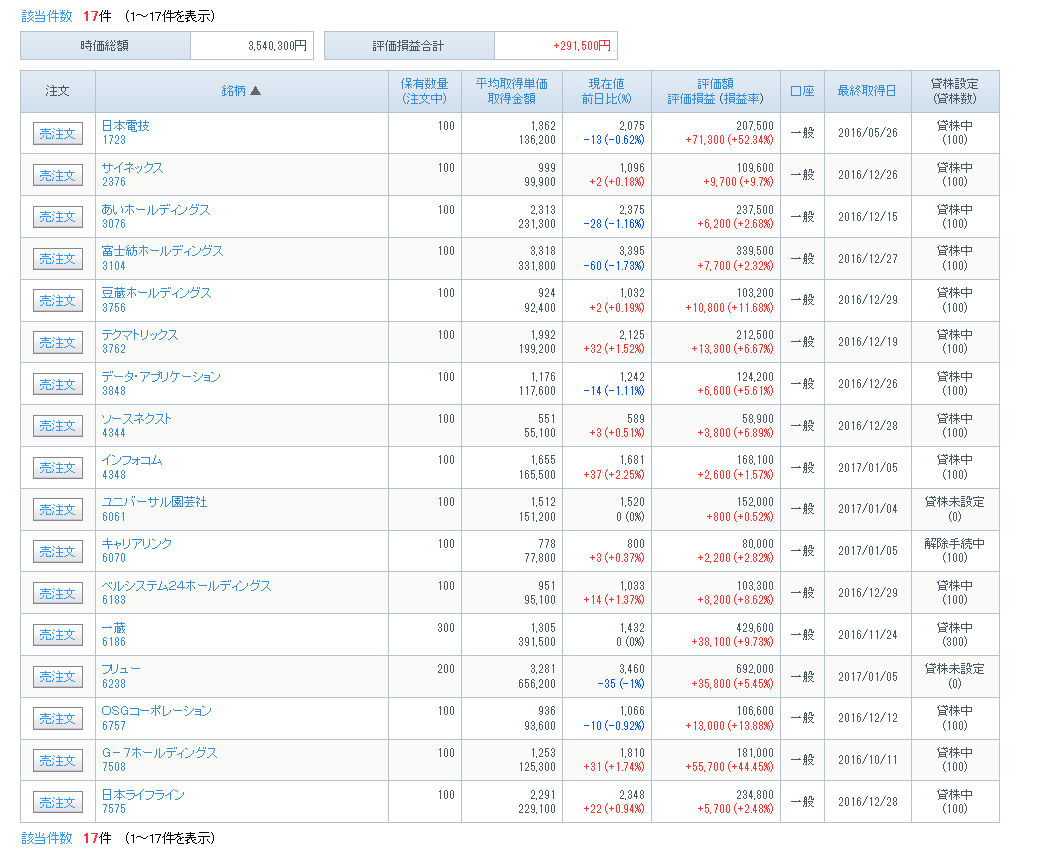Open the ソースネクスト stock link
This screenshot has height=856, width=1040.
point(136,418)
